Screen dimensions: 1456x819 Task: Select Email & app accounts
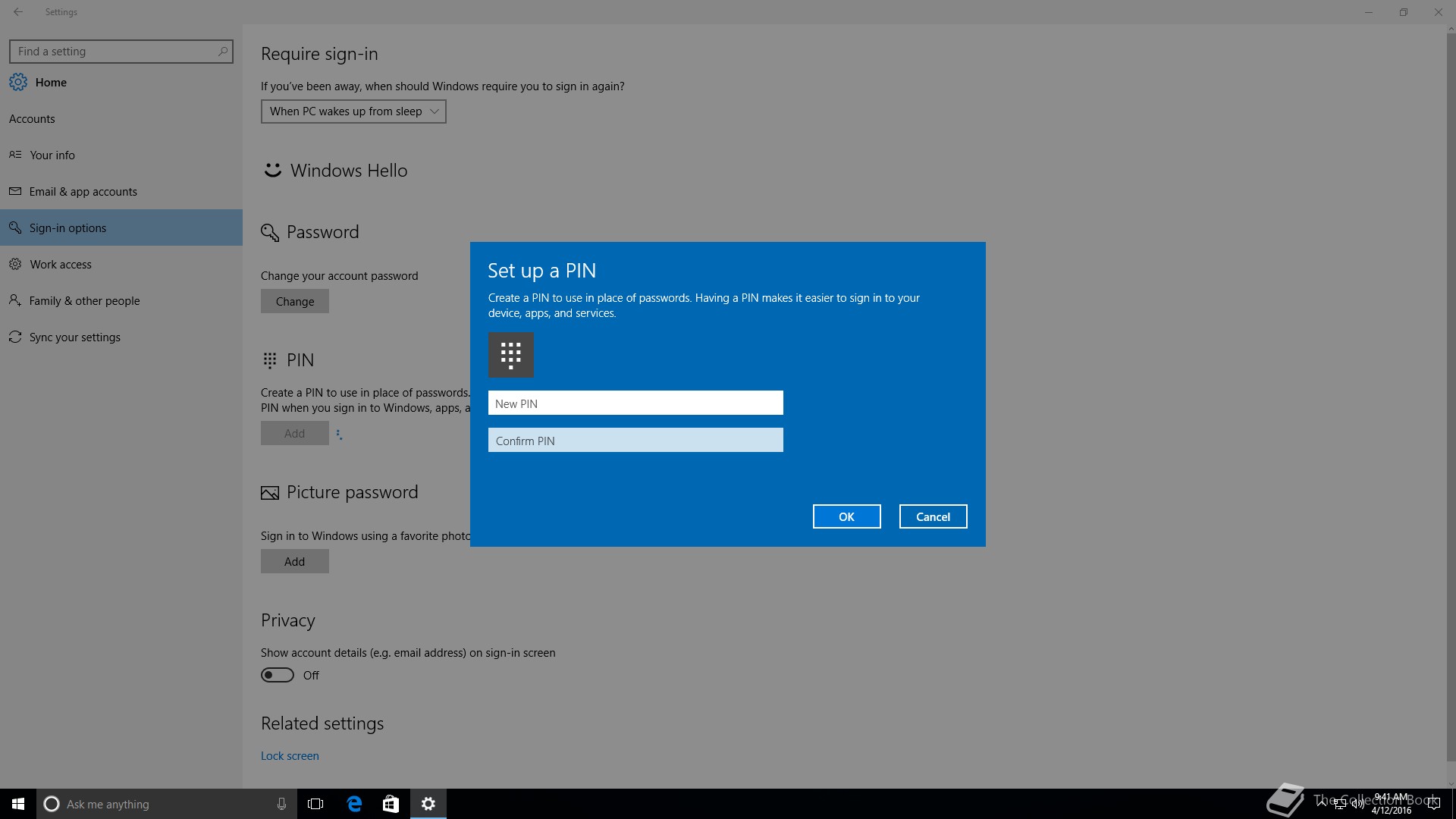click(121, 191)
